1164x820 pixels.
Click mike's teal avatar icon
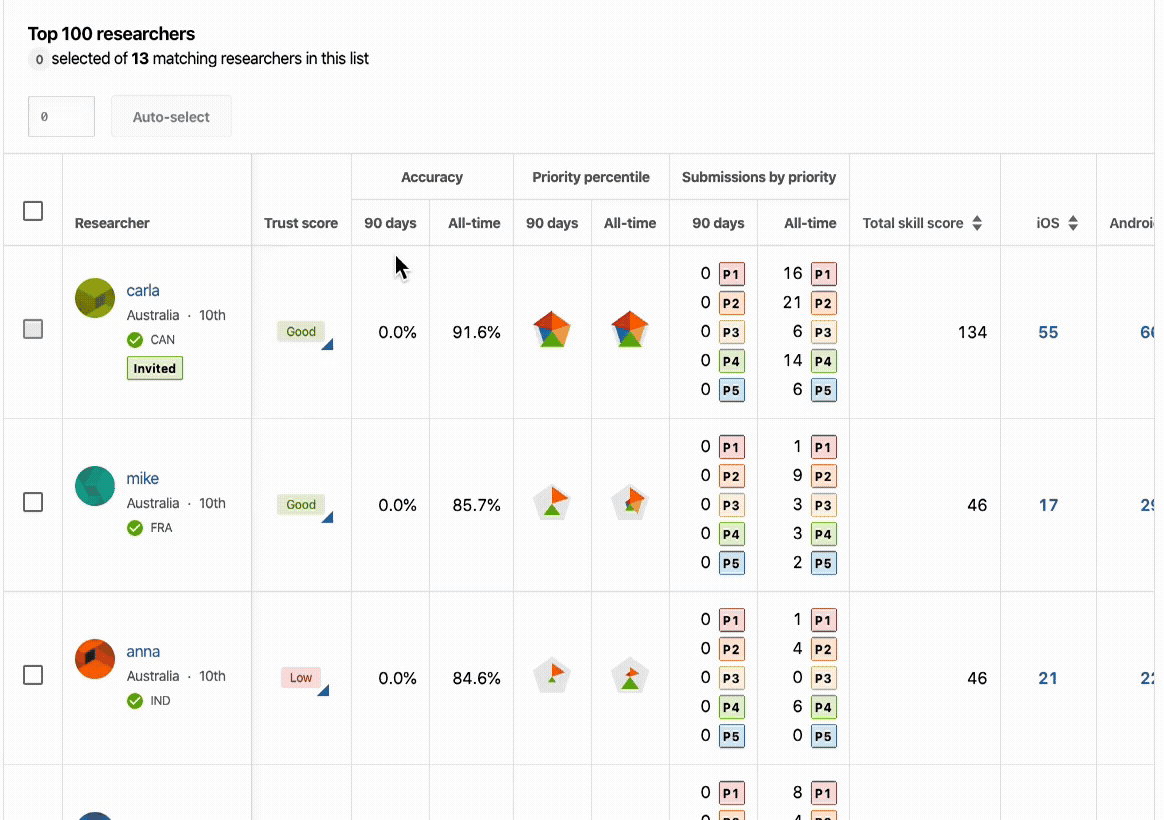[95, 486]
